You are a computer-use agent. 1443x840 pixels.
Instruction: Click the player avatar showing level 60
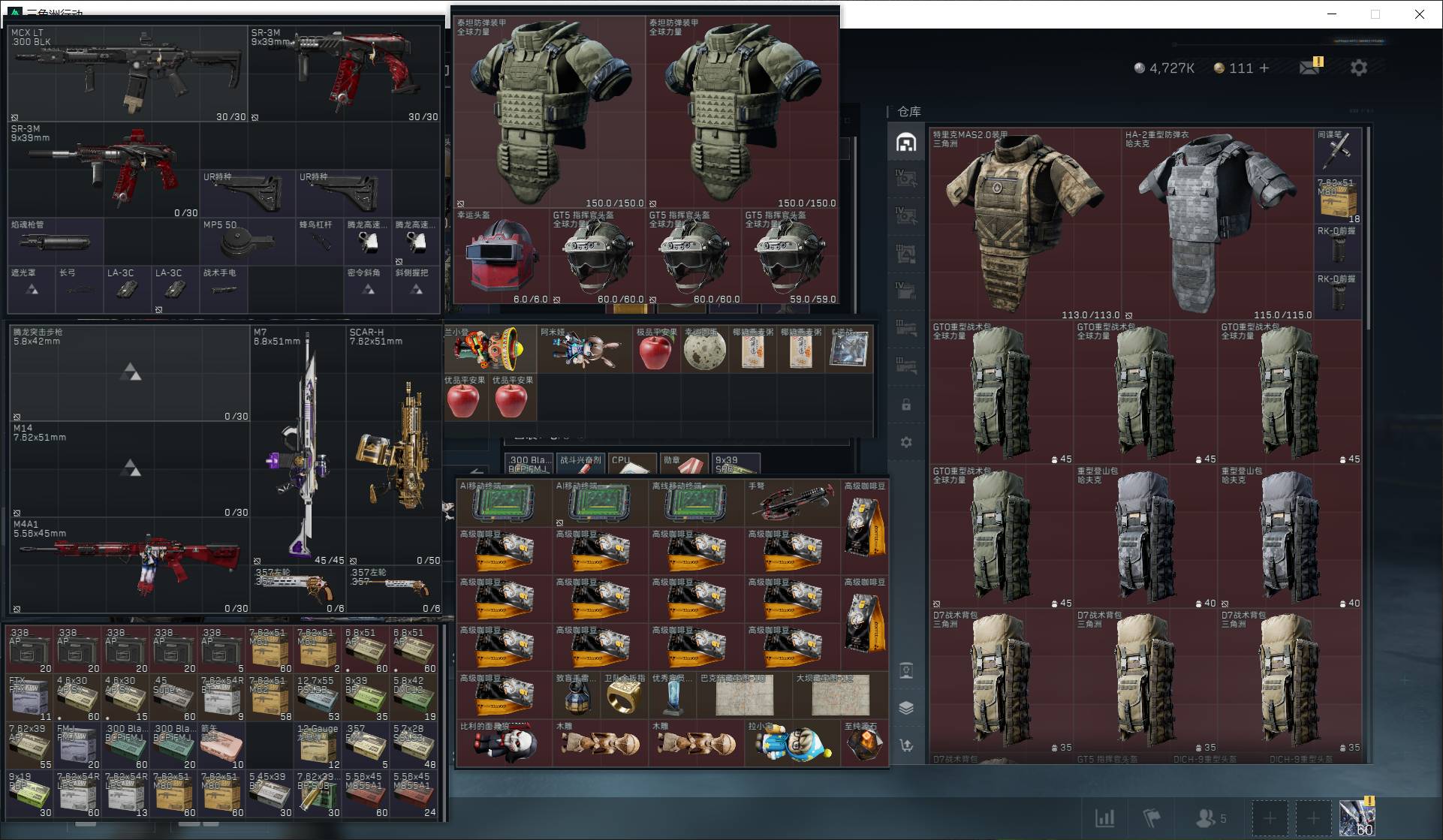click(1357, 817)
